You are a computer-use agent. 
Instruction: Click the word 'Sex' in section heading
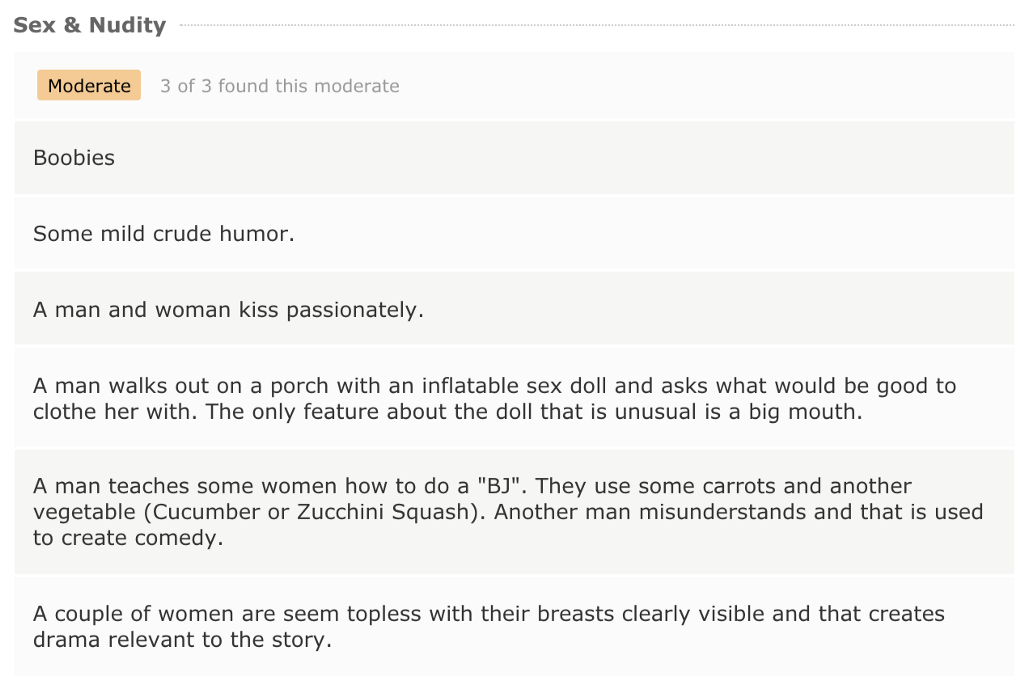[34, 25]
